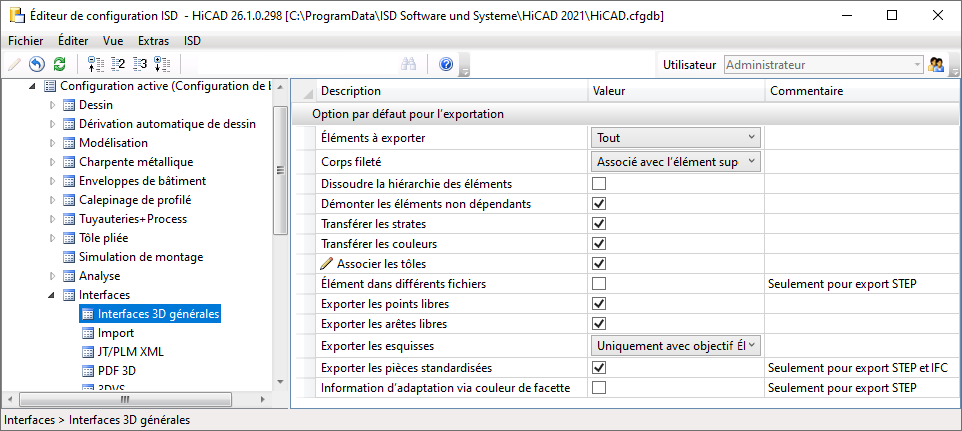Toggle Exporter les points libres checkbox
This screenshot has height=431, width=962.
(x=599, y=304)
